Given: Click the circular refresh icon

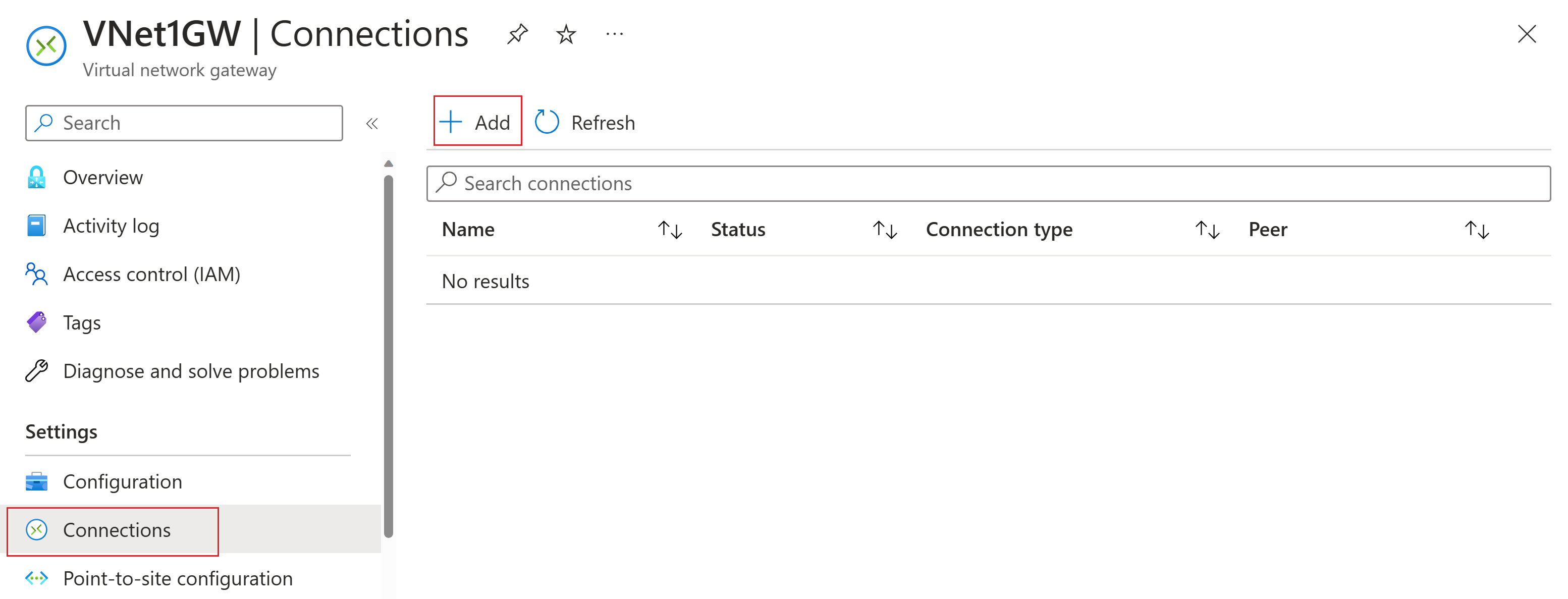Looking at the screenshot, I should 547,122.
